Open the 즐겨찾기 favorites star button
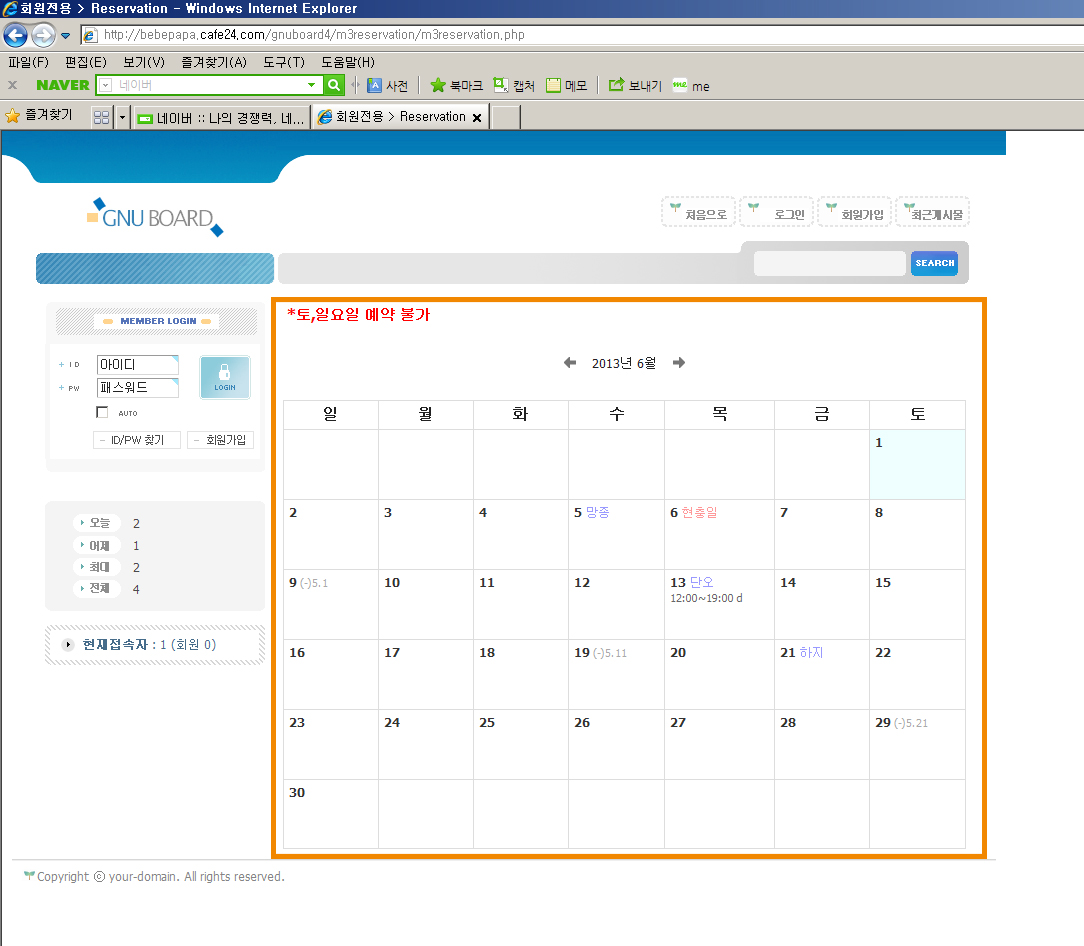This screenshot has width=1084, height=946. coord(39,115)
